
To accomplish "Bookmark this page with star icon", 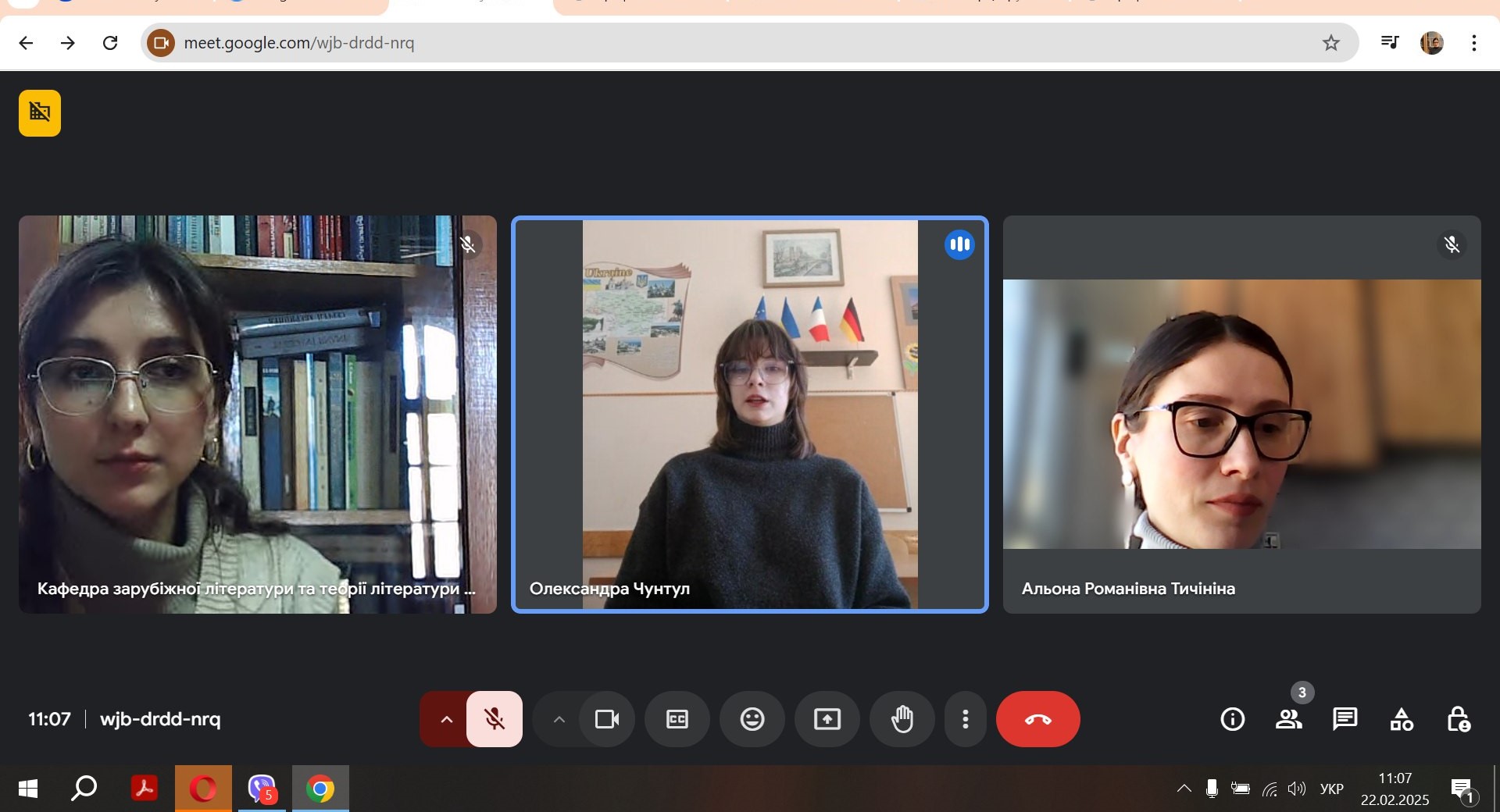I will (x=1331, y=43).
